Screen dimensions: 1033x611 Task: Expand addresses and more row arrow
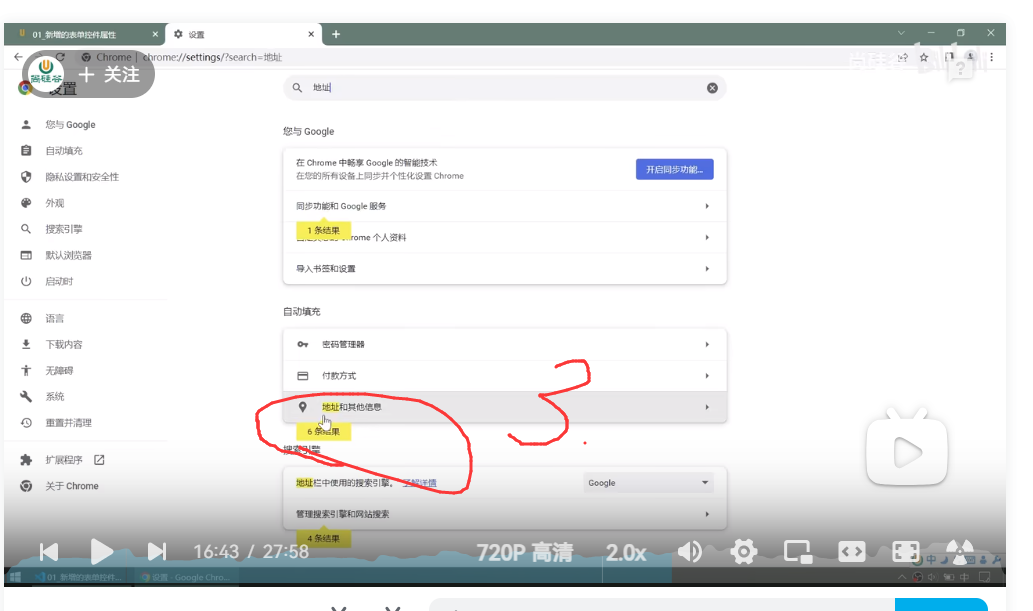pos(707,407)
